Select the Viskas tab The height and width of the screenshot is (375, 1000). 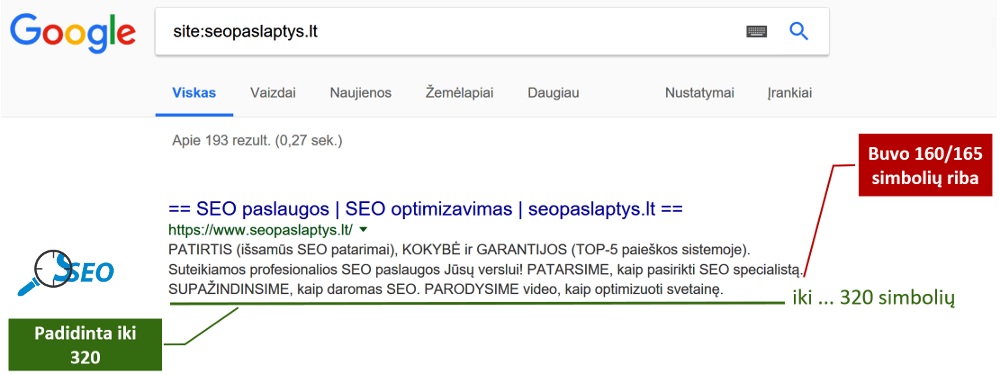pyautogui.click(x=194, y=93)
